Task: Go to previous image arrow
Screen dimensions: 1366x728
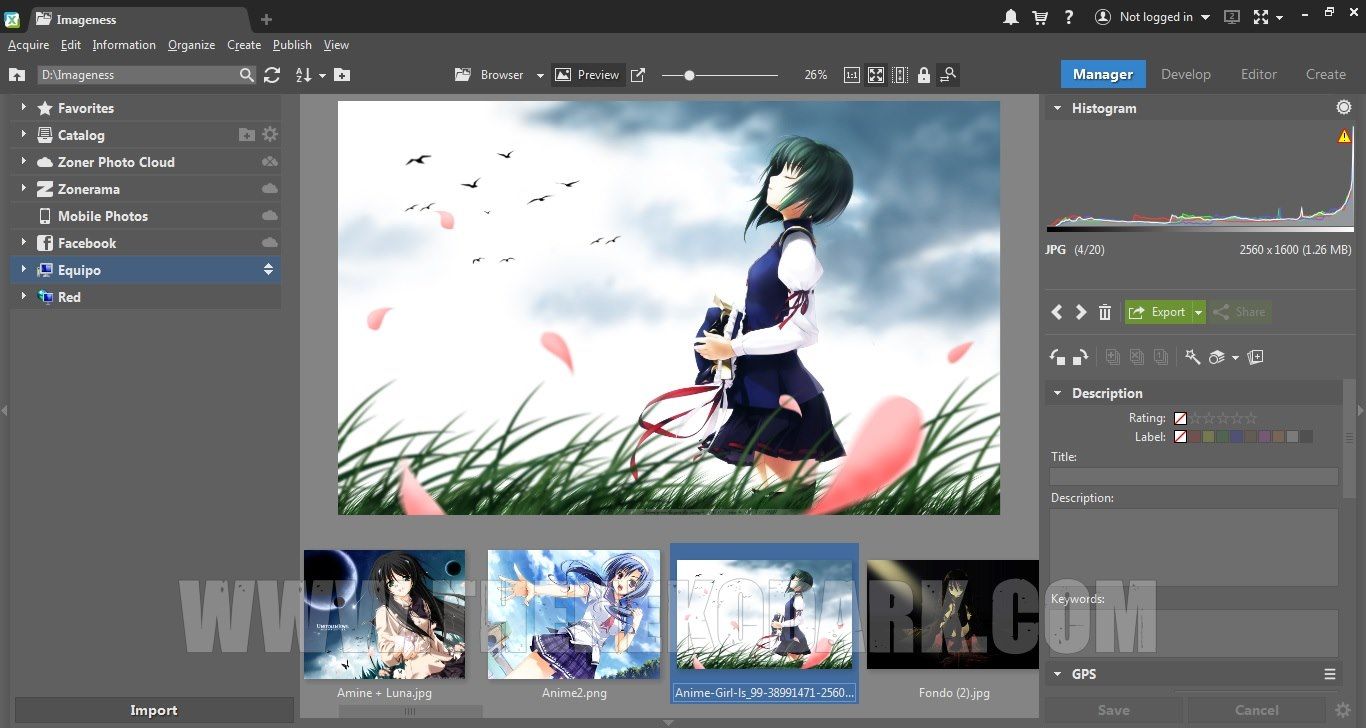Action: (x=1057, y=312)
